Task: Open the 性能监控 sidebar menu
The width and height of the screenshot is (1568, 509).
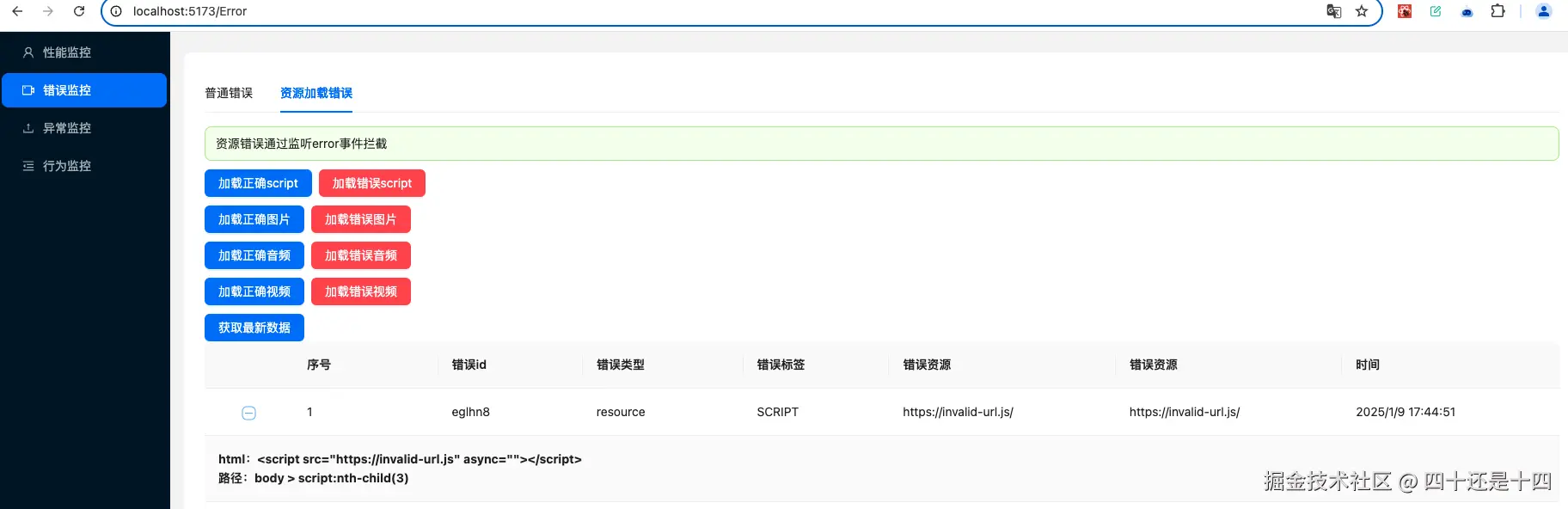Action: click(x=84, y=52)
